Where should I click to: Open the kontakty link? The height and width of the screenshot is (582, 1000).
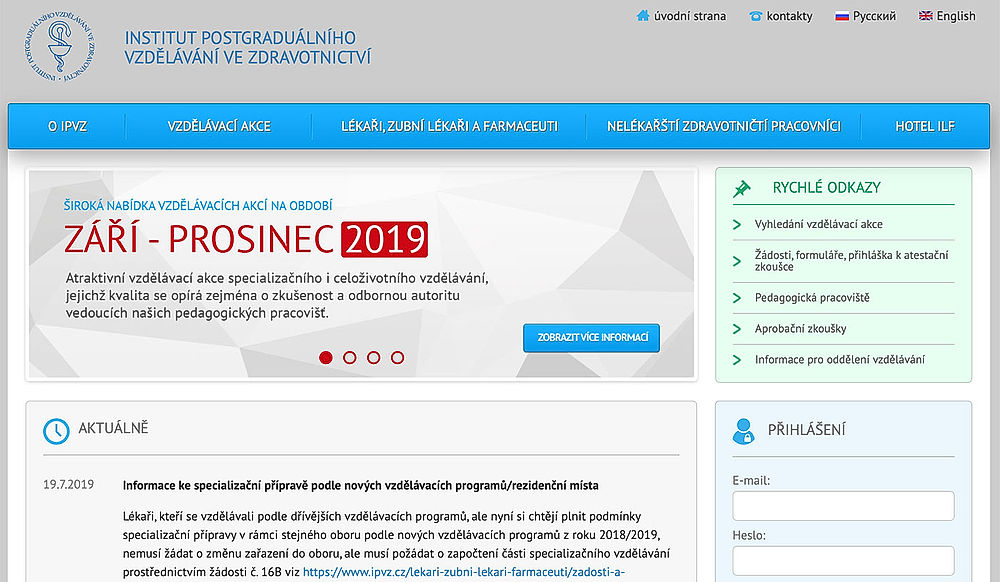click(x=790, y=16)
